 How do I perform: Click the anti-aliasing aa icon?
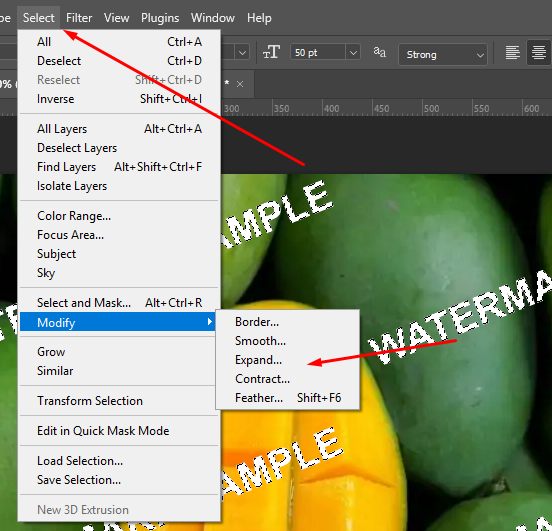click(x=379, y=52)
